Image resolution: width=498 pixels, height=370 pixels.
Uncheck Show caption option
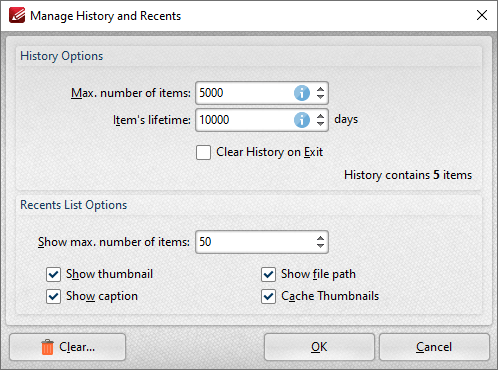tap(53, 296)
